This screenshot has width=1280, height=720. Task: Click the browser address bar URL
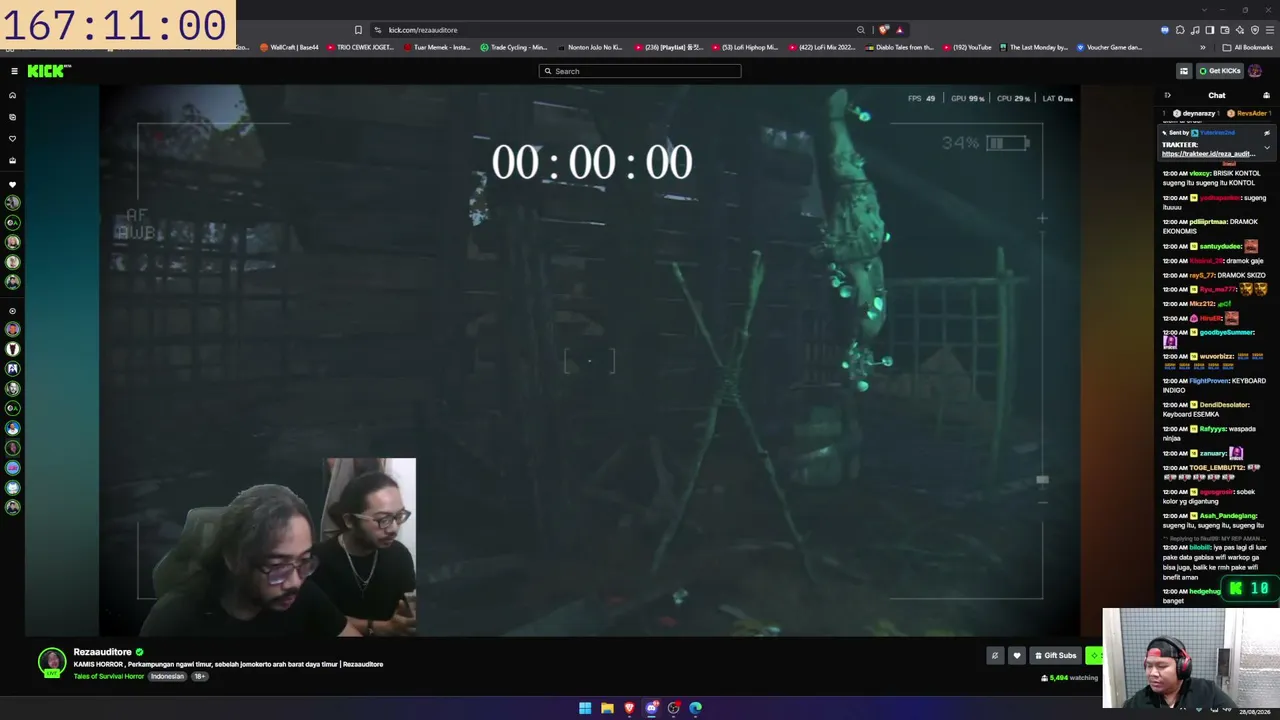coord(422,30)
